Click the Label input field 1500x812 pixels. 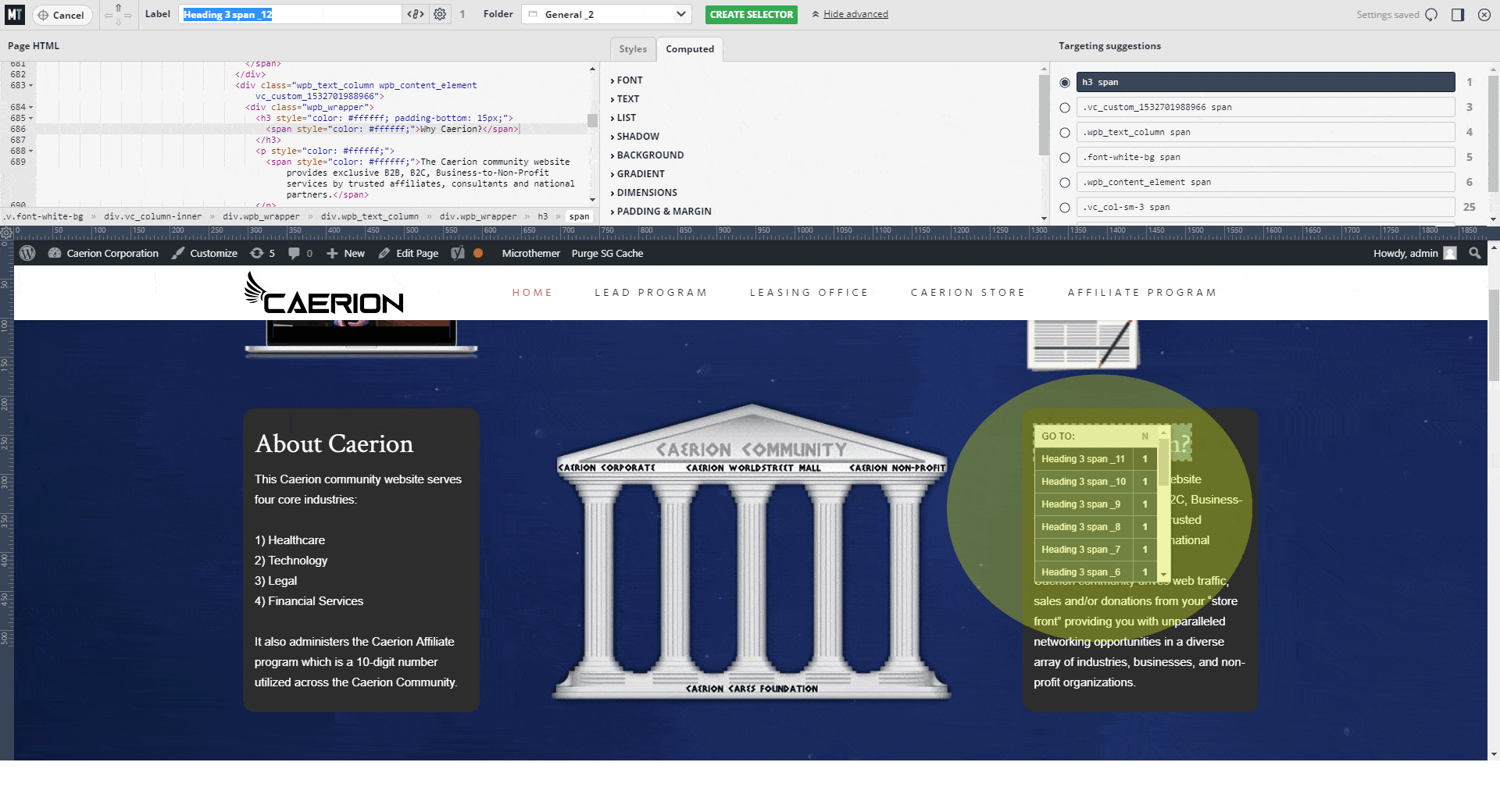click(x=290, y=14)
